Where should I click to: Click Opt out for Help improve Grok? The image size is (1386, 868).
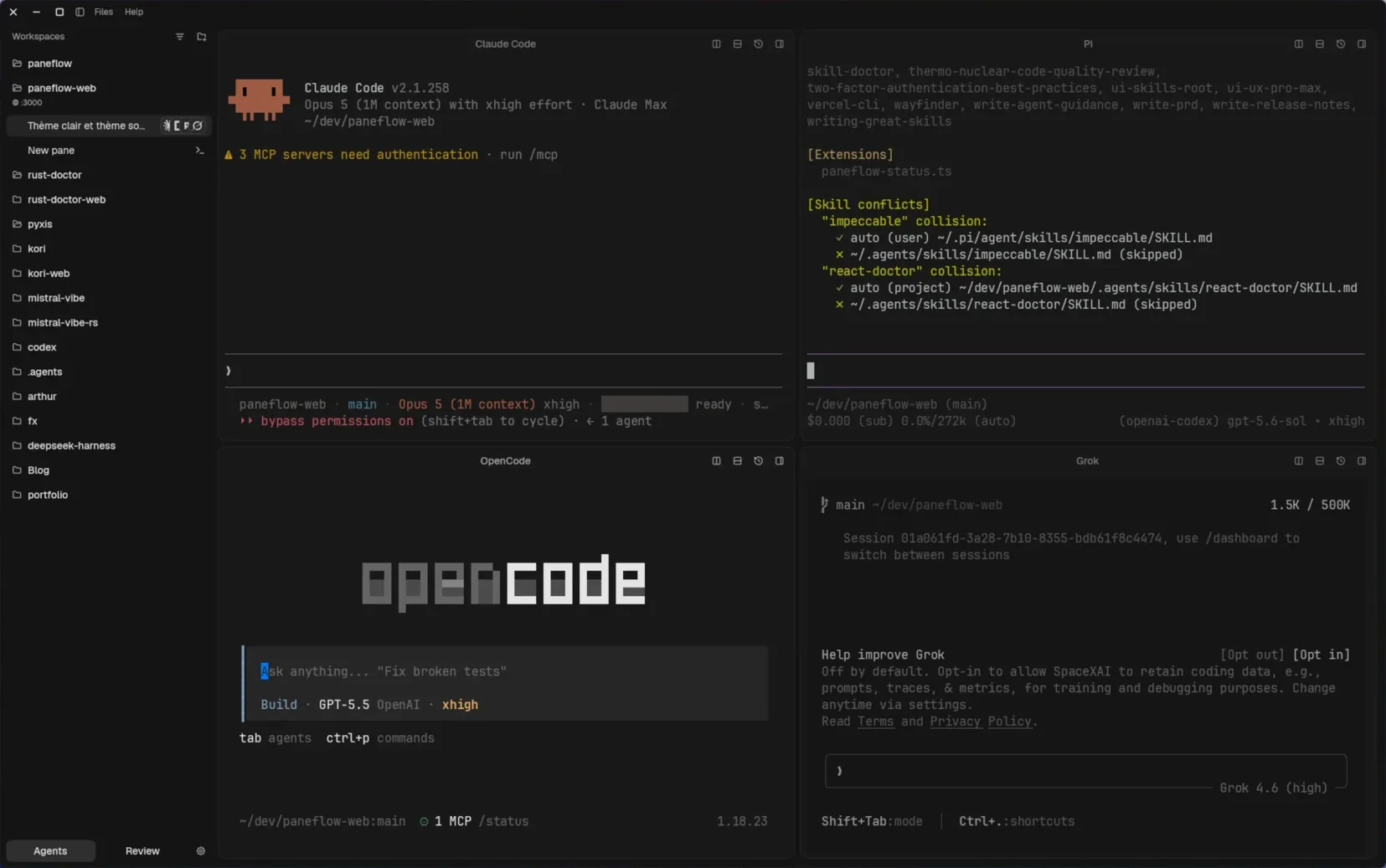(x=1252, y=655)
